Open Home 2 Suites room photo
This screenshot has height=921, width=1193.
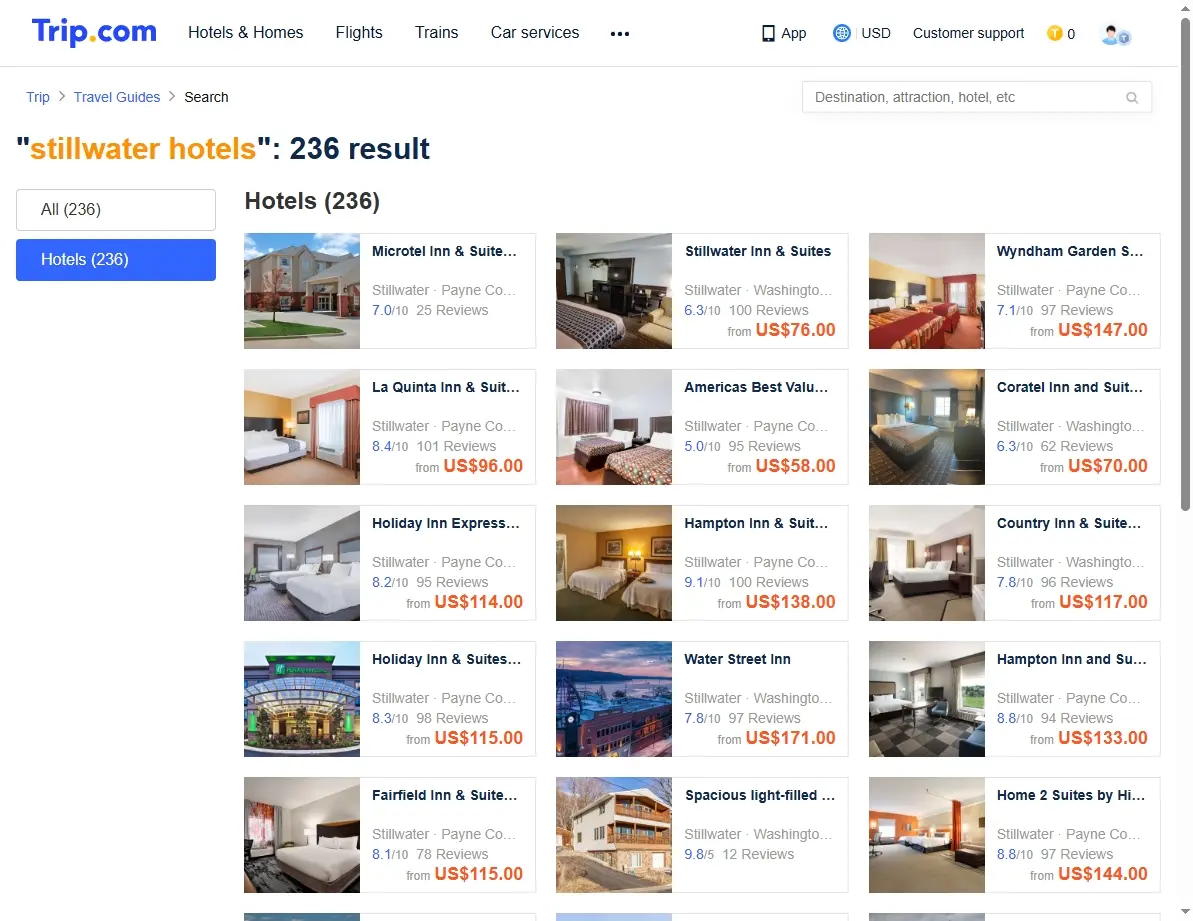(927, 835)
